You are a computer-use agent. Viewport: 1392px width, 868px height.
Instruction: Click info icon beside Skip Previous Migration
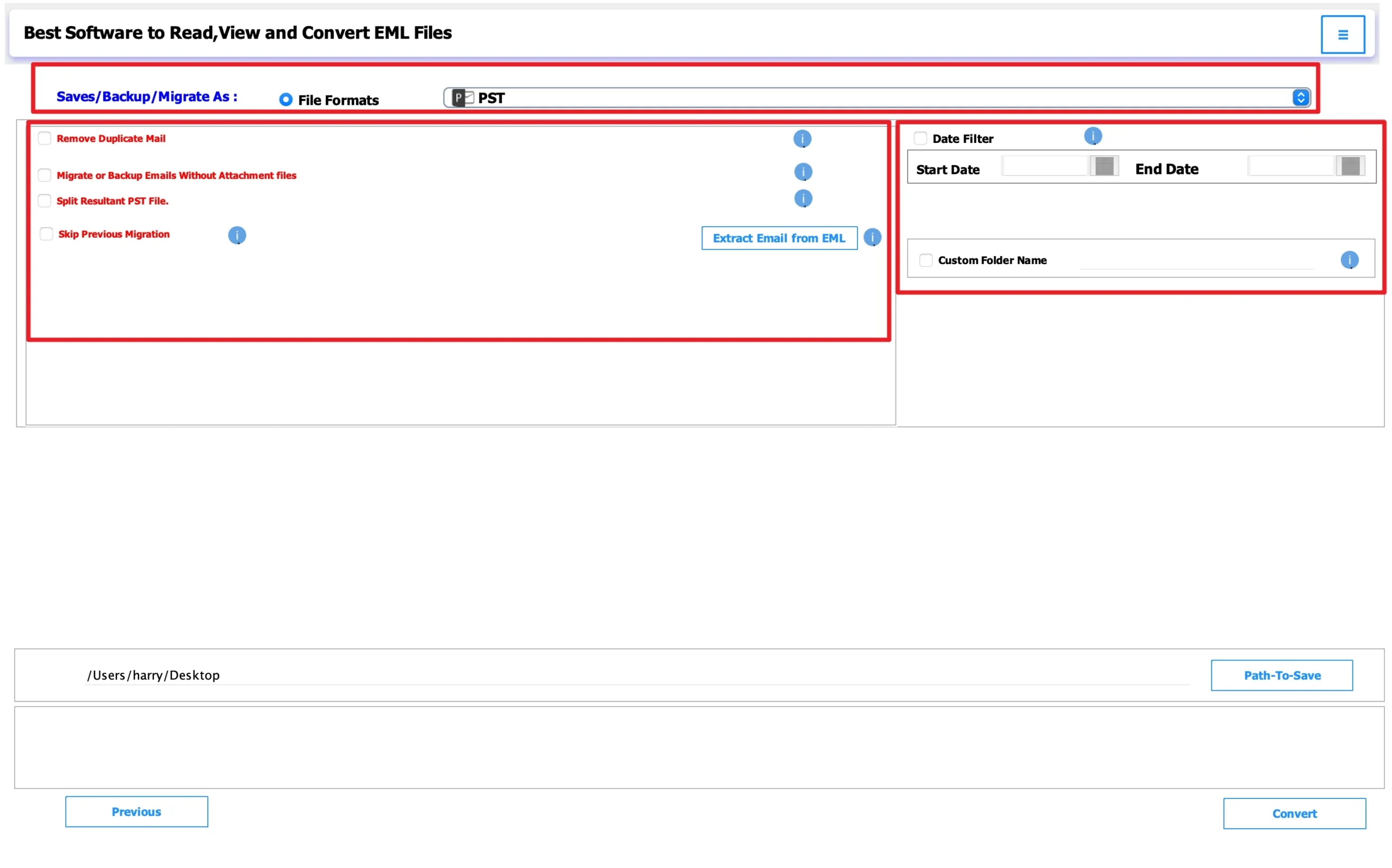pos(237,235)
